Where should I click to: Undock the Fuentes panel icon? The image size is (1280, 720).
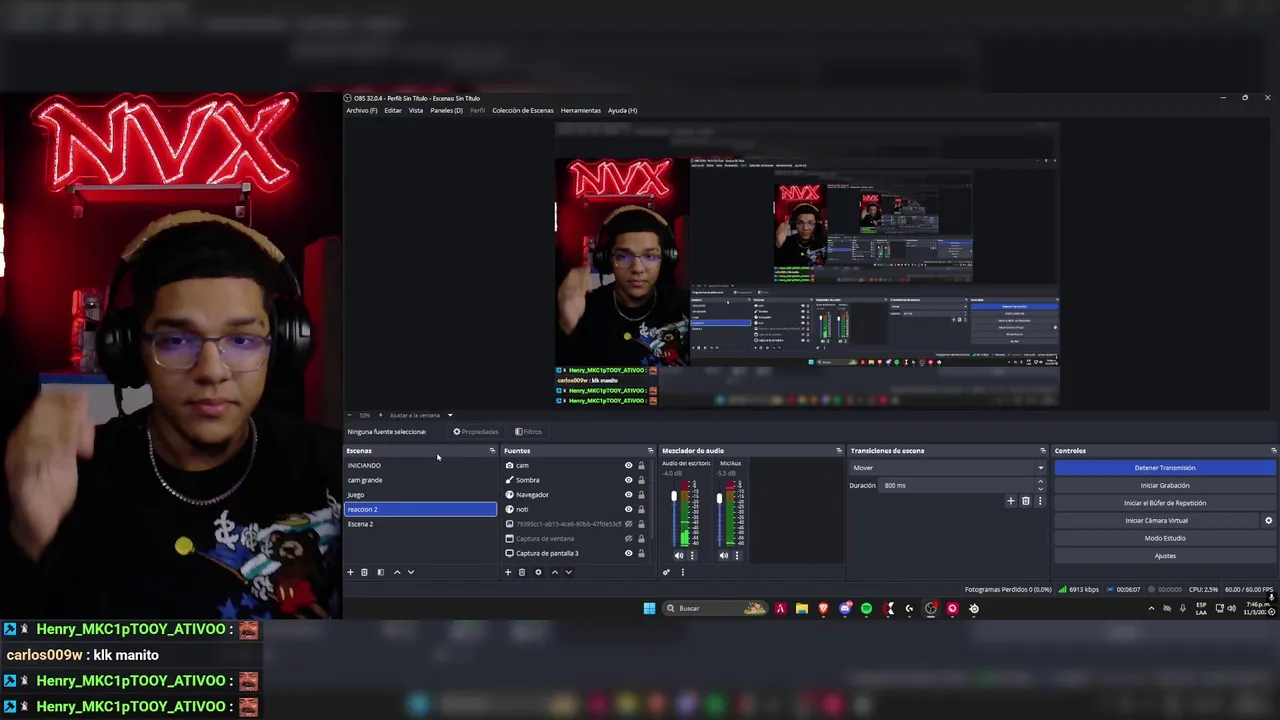[650, 451]
